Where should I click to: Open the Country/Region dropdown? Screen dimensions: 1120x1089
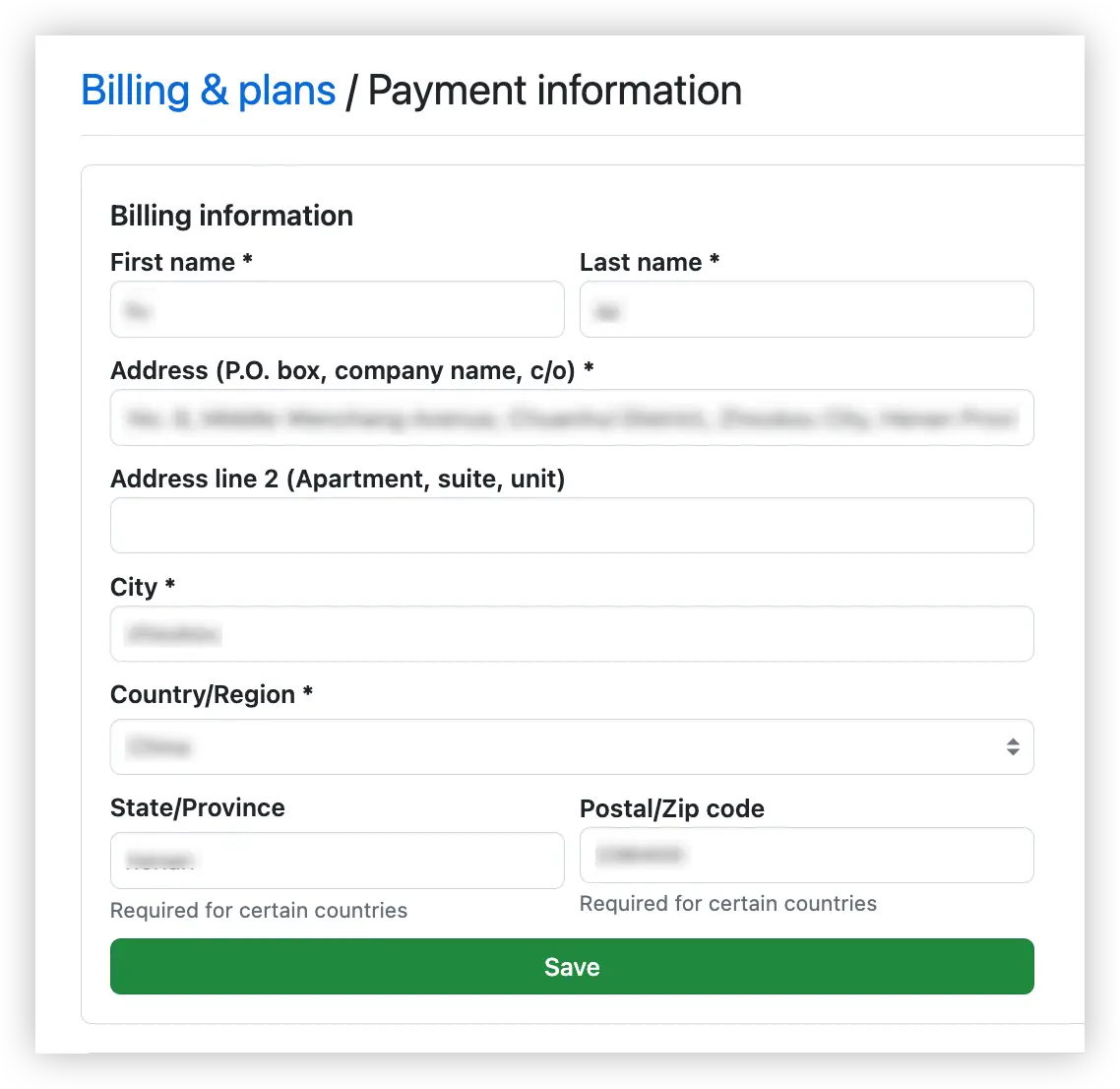(572, 746)
